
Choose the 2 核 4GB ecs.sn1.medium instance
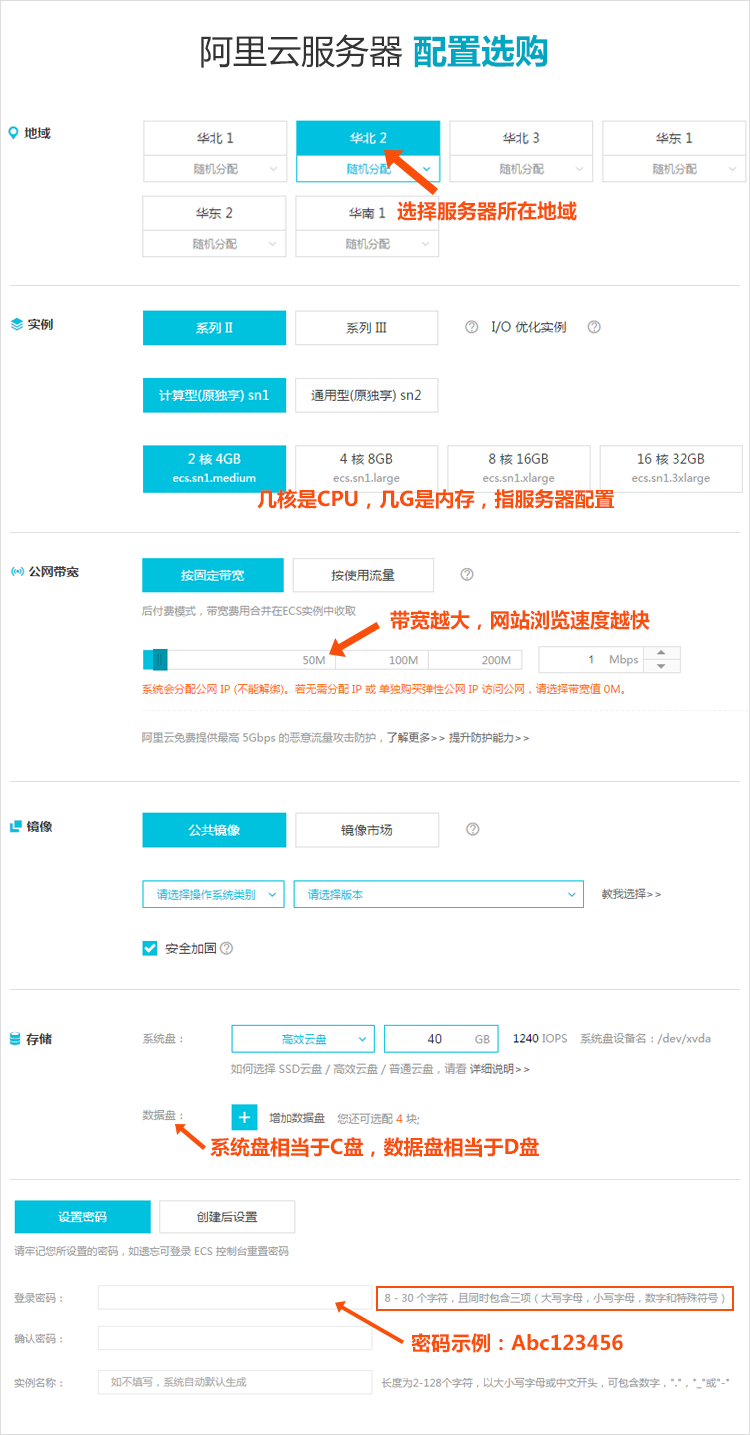click(215, 468)
